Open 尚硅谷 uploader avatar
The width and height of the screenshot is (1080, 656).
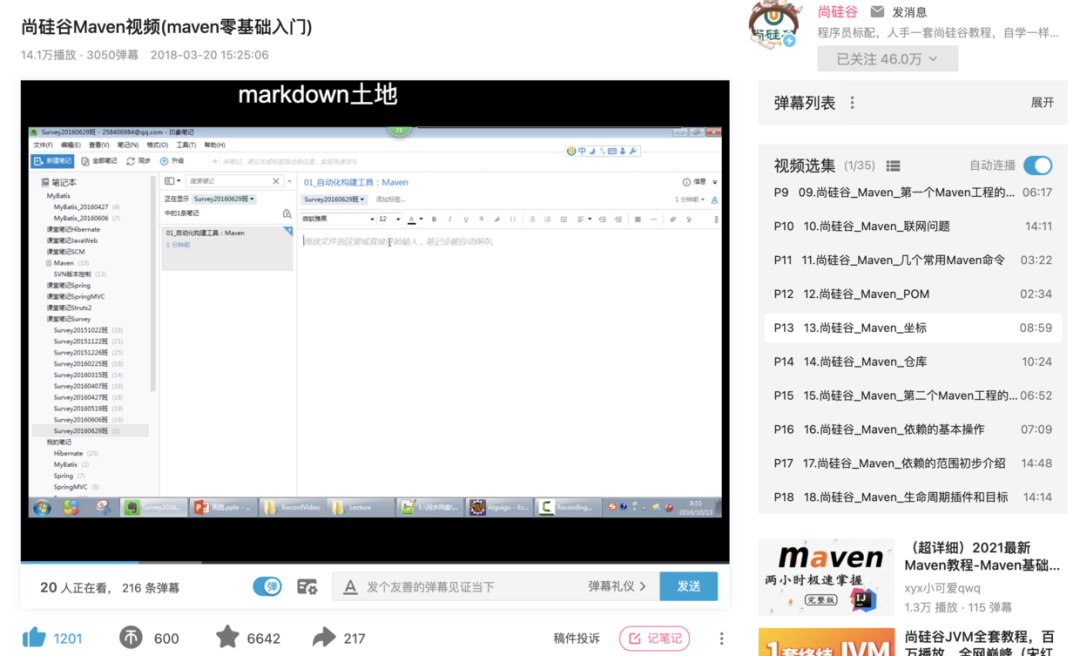tap(774, 25)
